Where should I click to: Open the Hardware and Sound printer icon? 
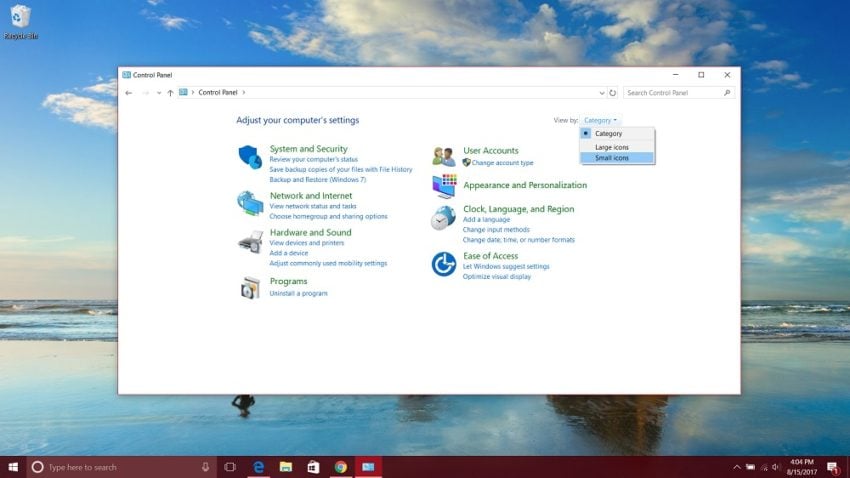(250, 242)
